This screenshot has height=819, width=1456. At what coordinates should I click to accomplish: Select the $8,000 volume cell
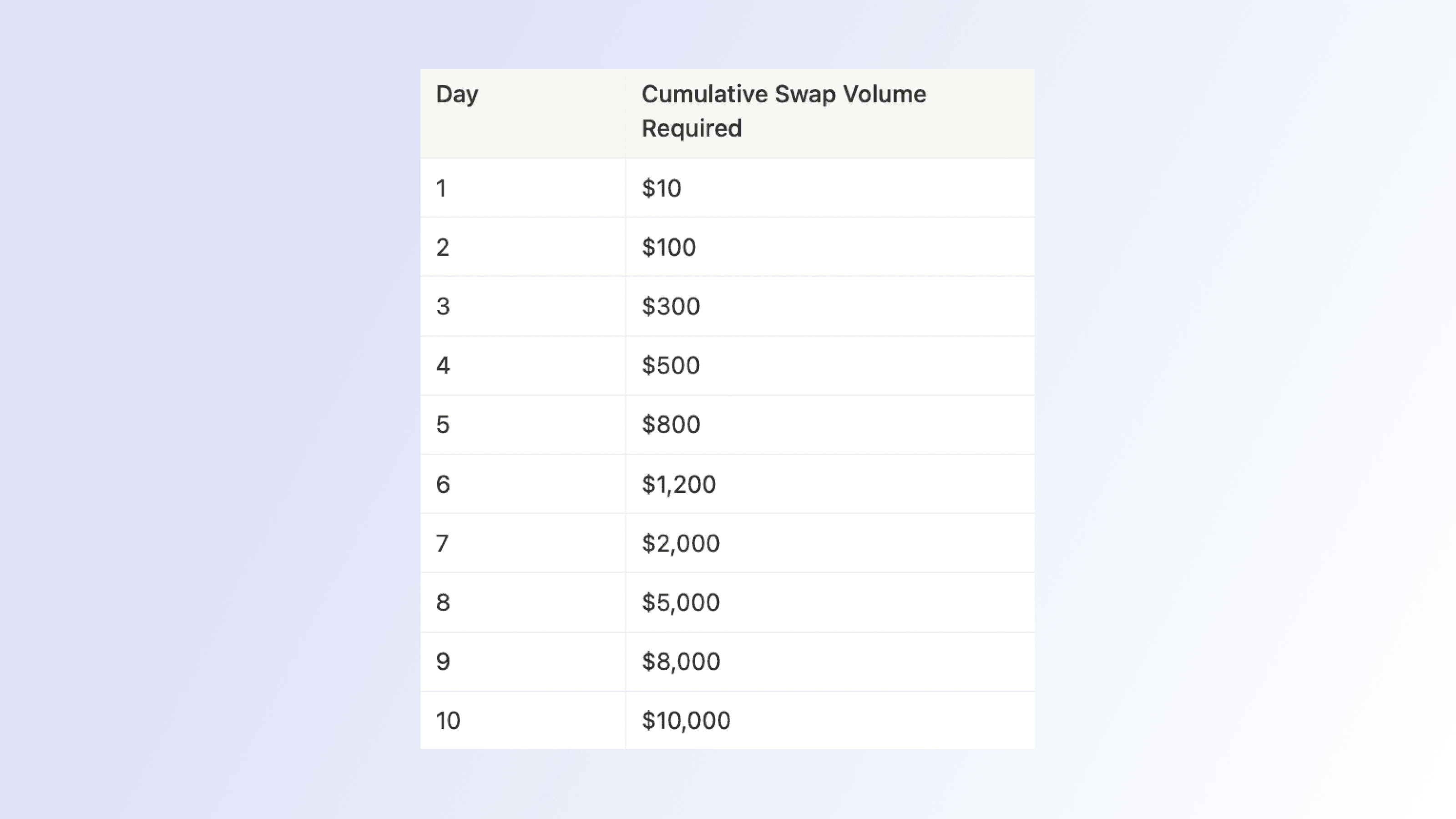click(x=830, y=662)
